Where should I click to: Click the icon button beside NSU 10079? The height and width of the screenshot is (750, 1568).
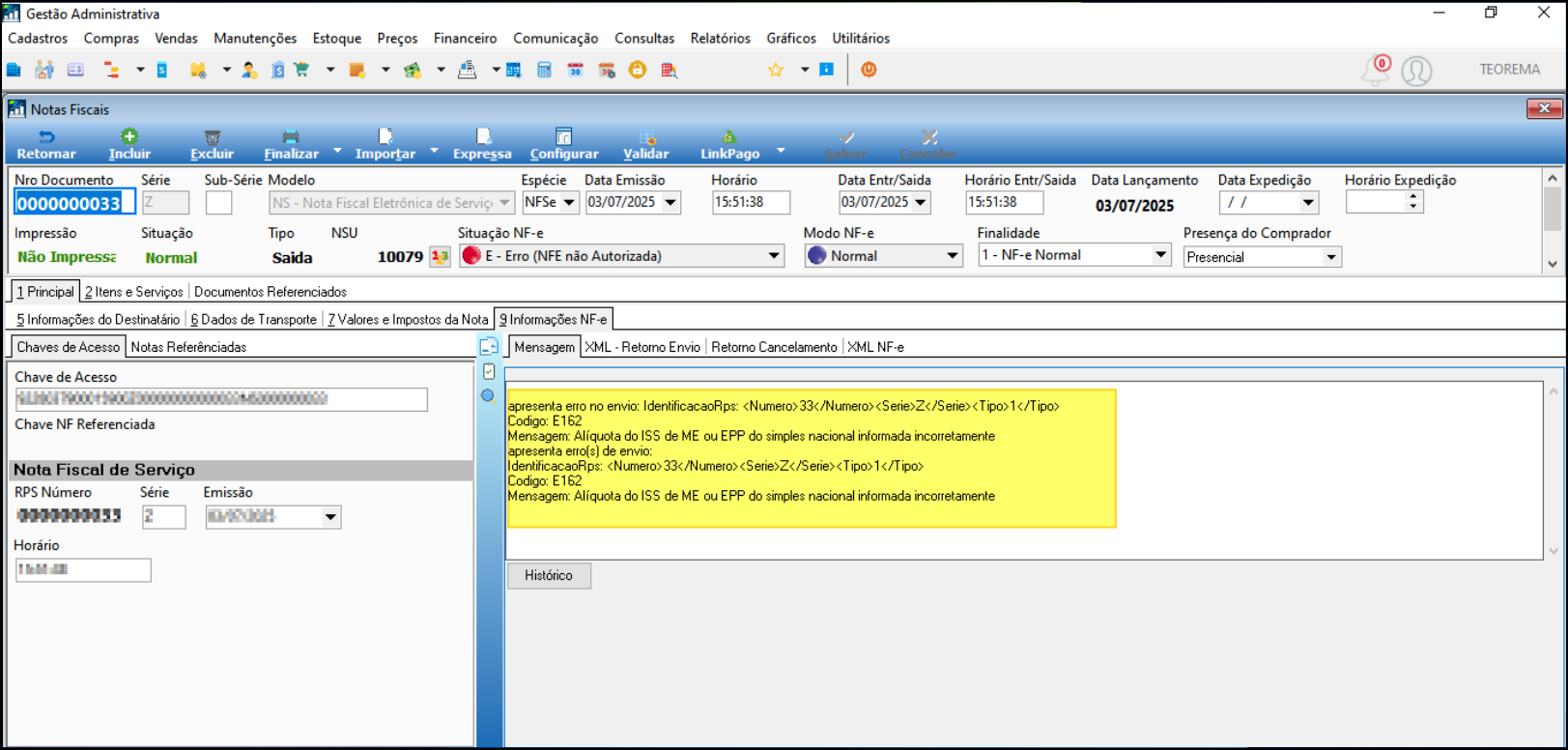tap(441, 256)
